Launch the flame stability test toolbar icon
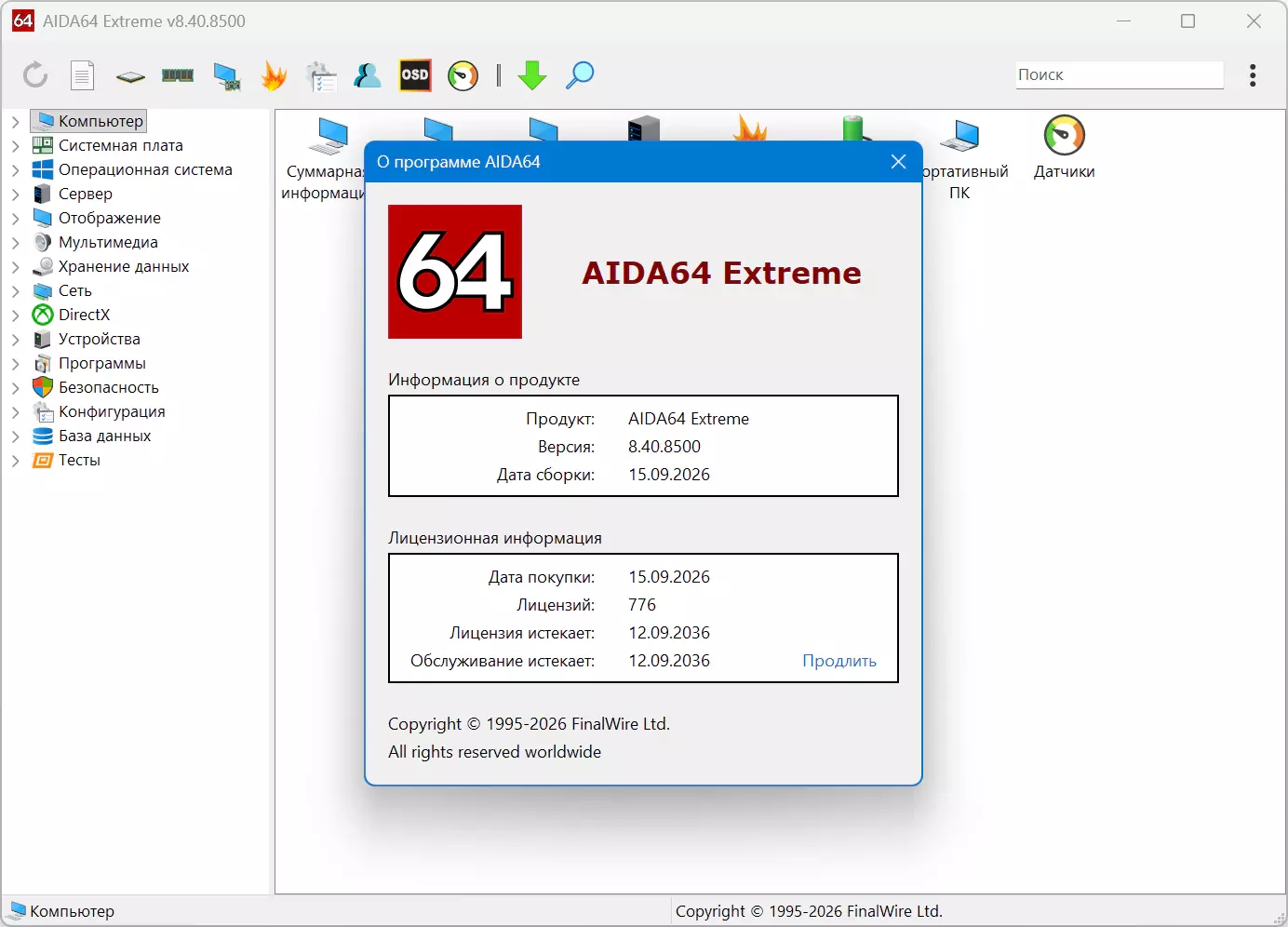The image size is (1288, 927). (x=274, y=75)
